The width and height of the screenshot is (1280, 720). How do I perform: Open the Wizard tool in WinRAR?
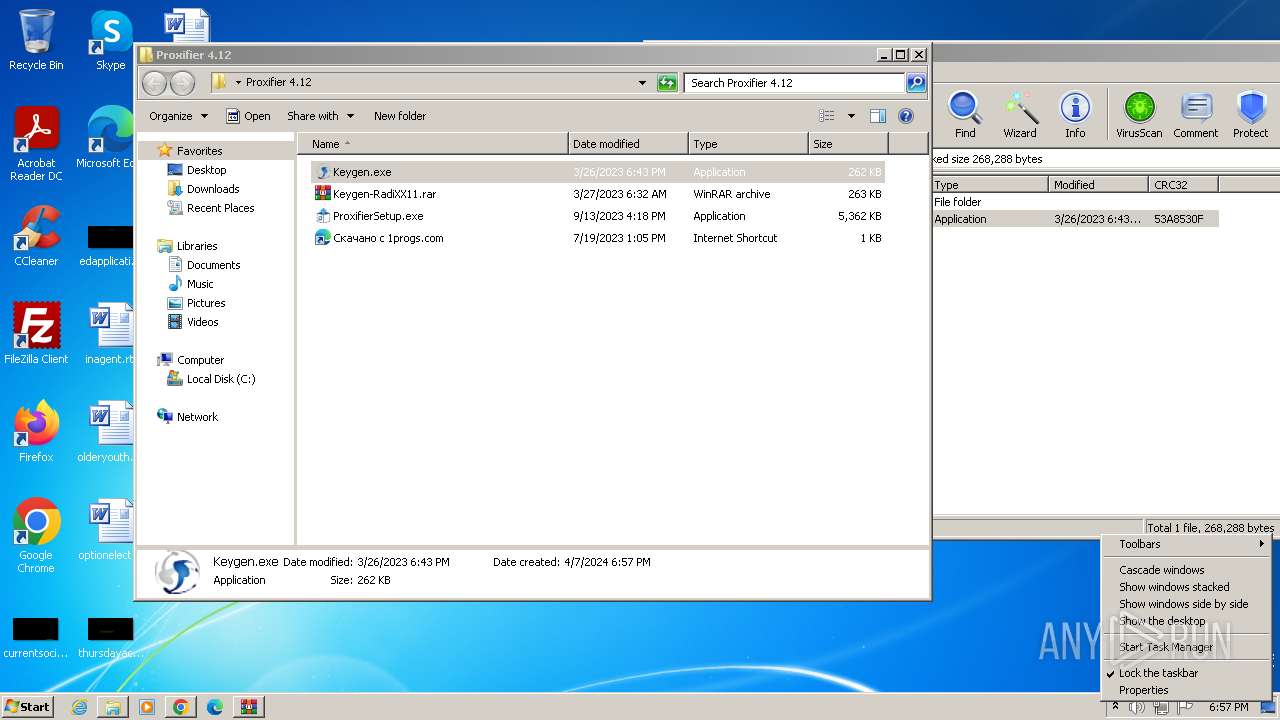pyautogui.click(x=1020, y=114)
